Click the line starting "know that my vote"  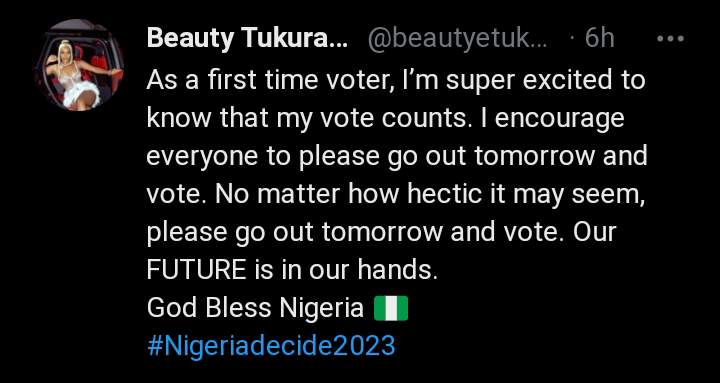(x=386, y=118)
